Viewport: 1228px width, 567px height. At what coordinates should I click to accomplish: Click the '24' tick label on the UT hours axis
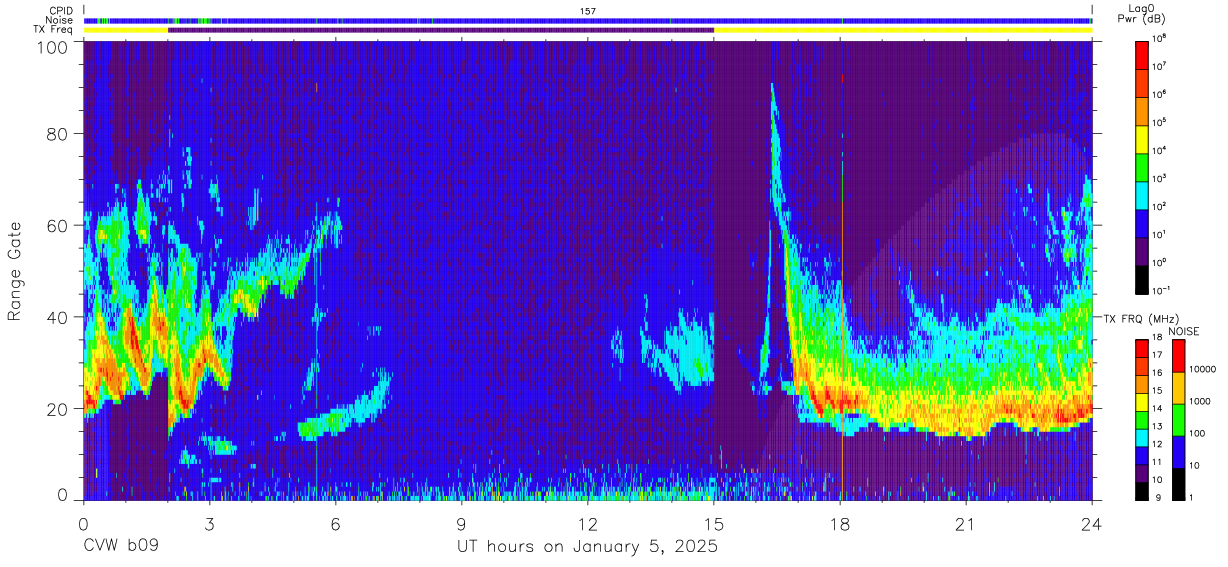pyautogui.click(x=1092, y=523)
